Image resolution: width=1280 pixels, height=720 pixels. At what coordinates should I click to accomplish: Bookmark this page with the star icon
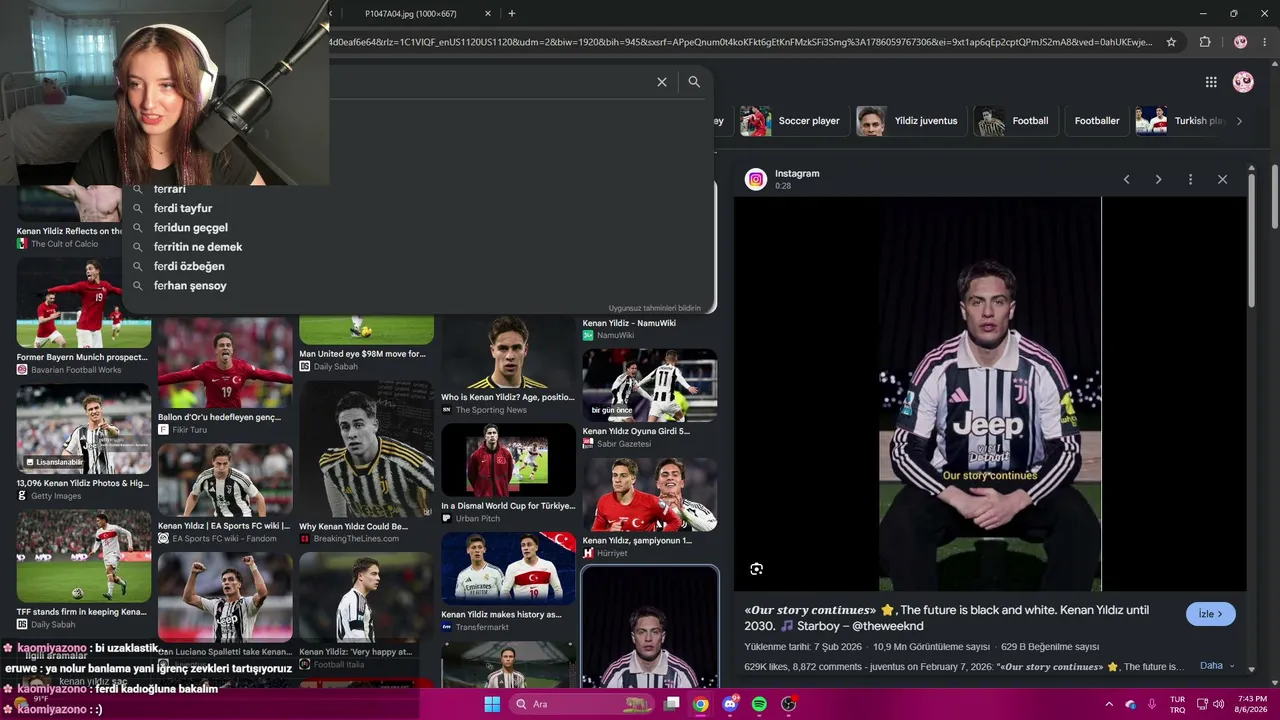[1171, 42]
